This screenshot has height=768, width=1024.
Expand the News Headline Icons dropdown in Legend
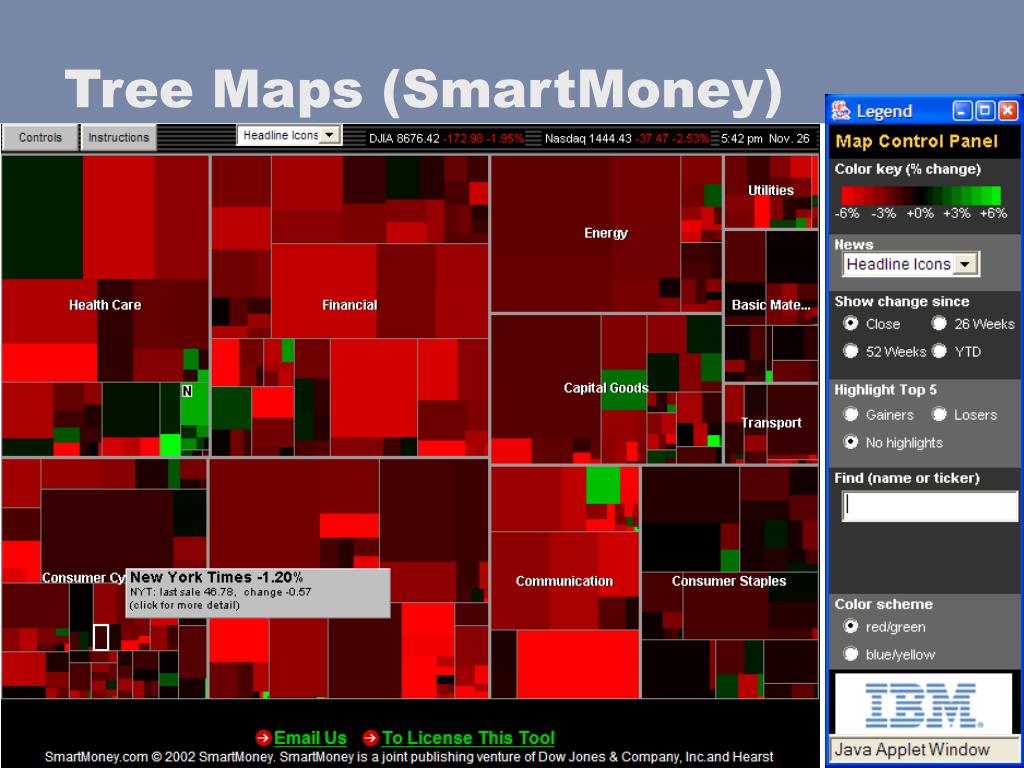(x=911, y=264)
